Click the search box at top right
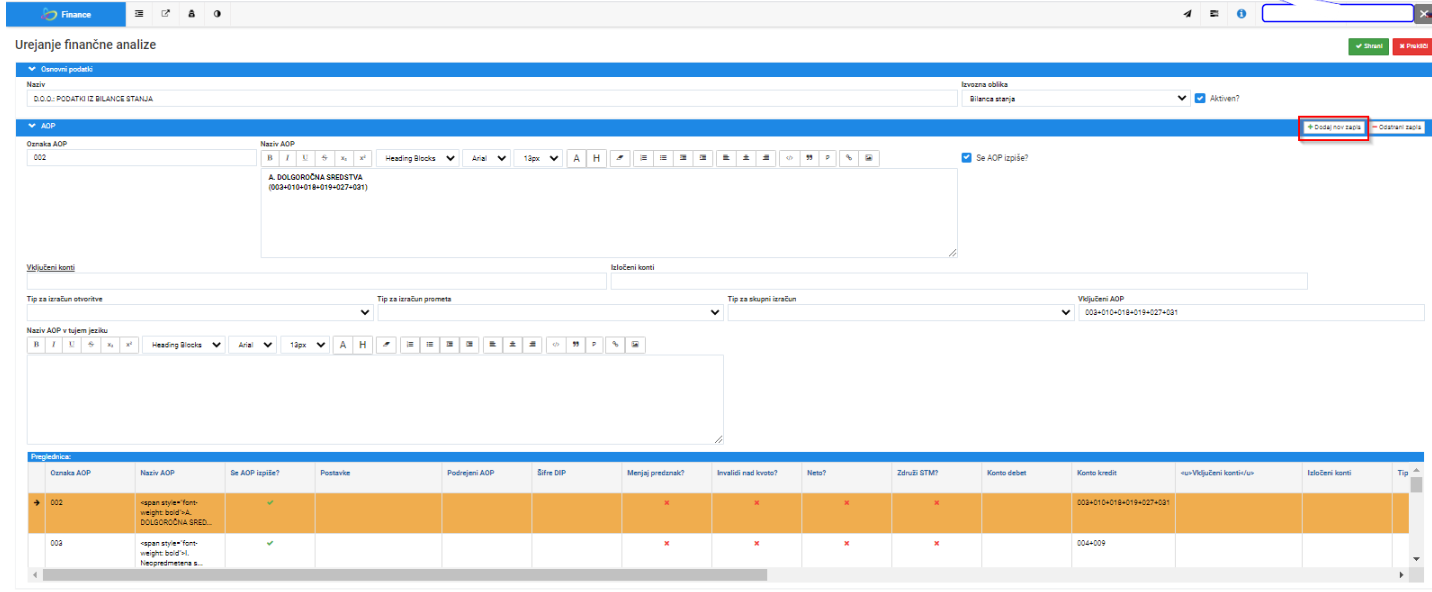This screenshot has width=1432, height=592. point(1337,14)
